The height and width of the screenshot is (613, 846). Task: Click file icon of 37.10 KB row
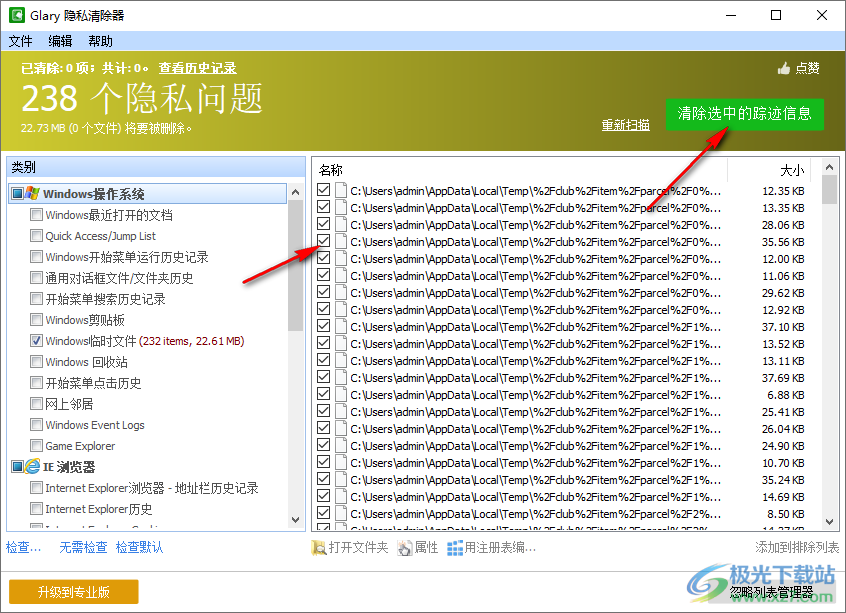tap(340, 326)
